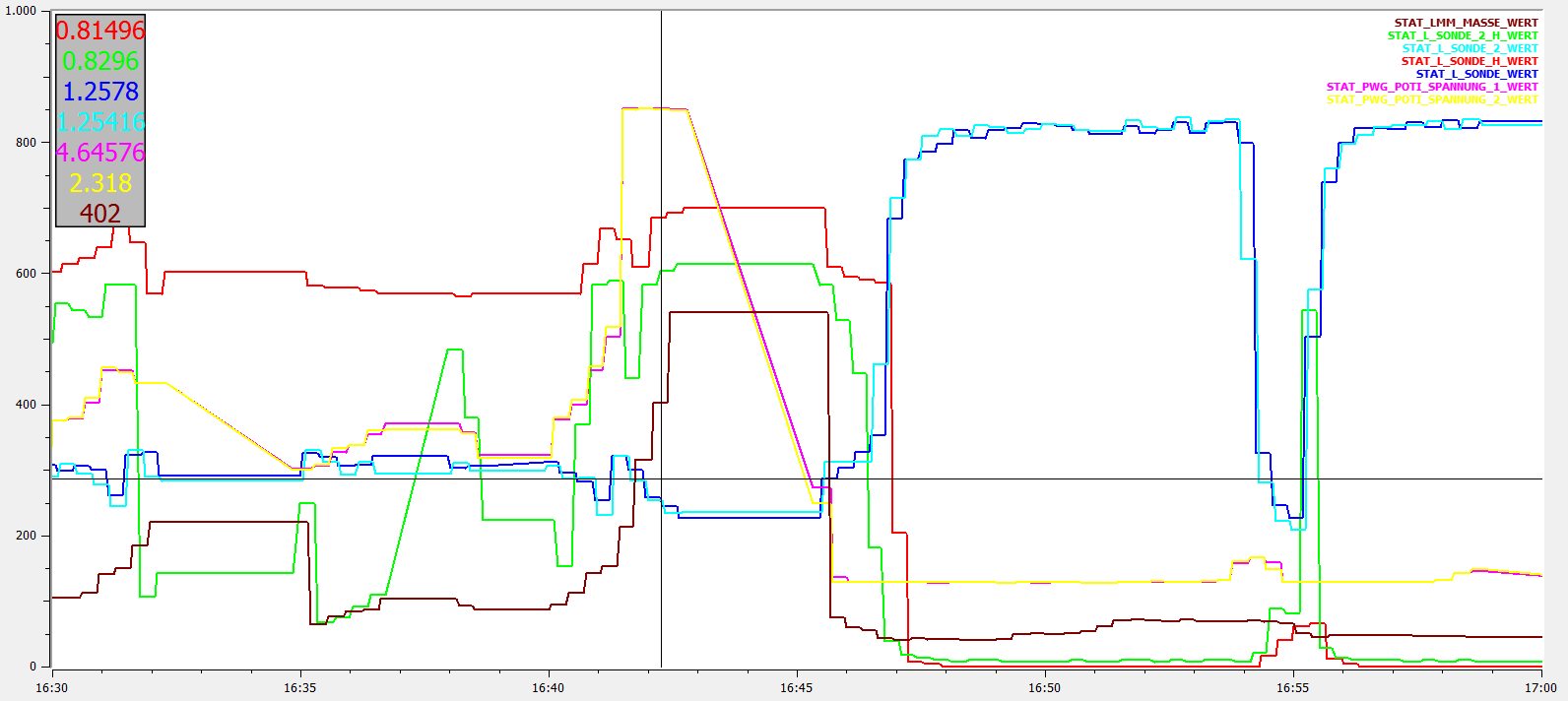The image size is (1568, 701).
Task: Select the magenta 4.64576 cursor value
Action: pos(100,153)
